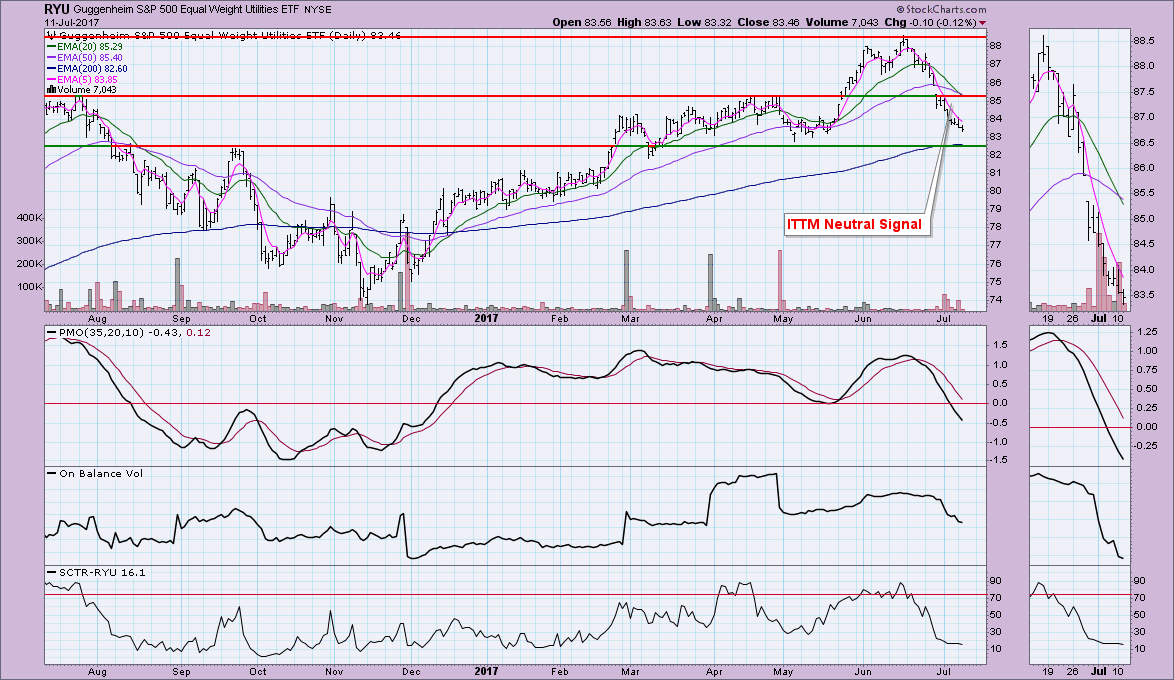
Task: Click the EMA(50) 85.40 legend entry
Action: (90, 58)
